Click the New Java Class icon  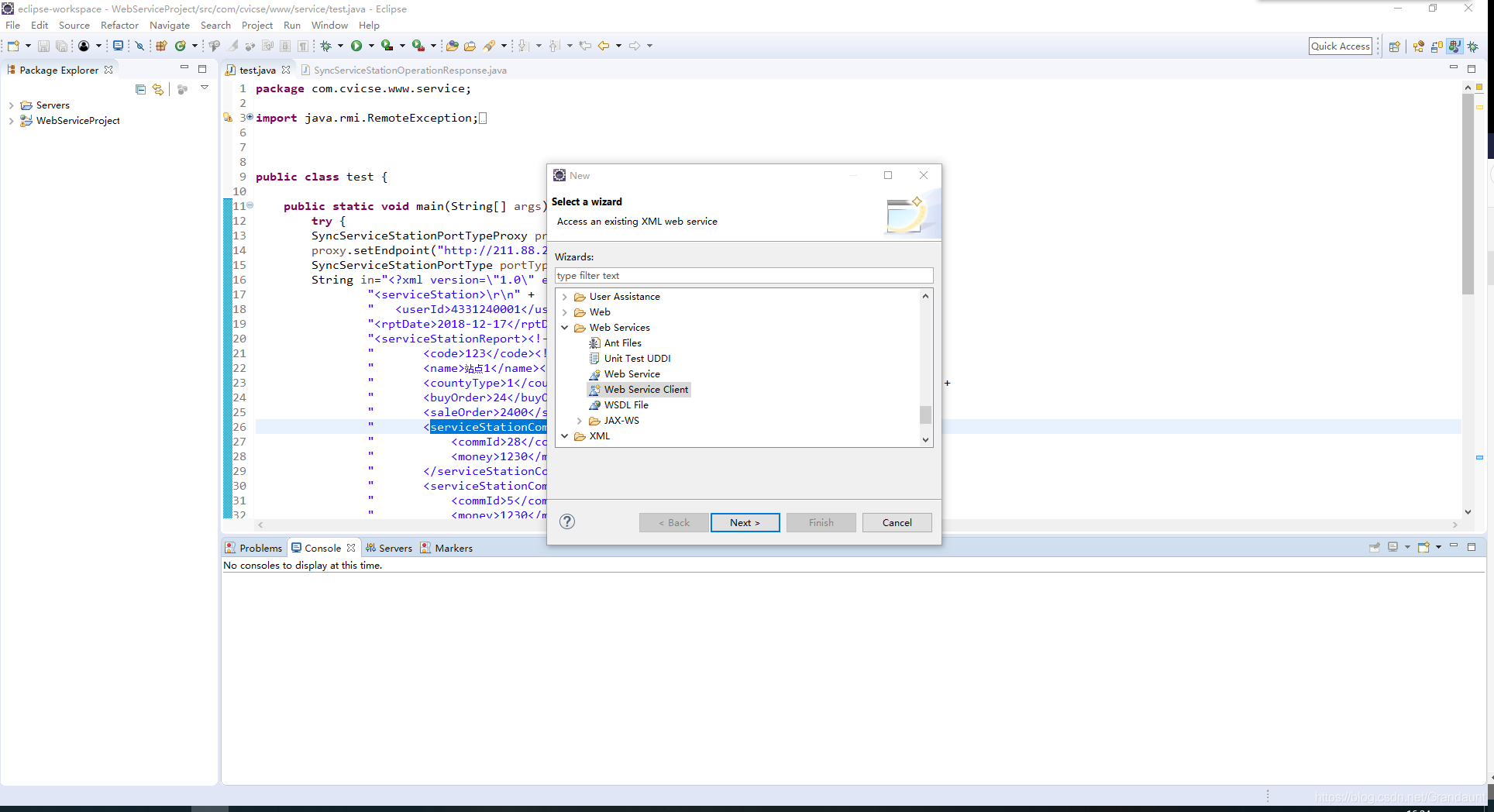tap(180, 46)
